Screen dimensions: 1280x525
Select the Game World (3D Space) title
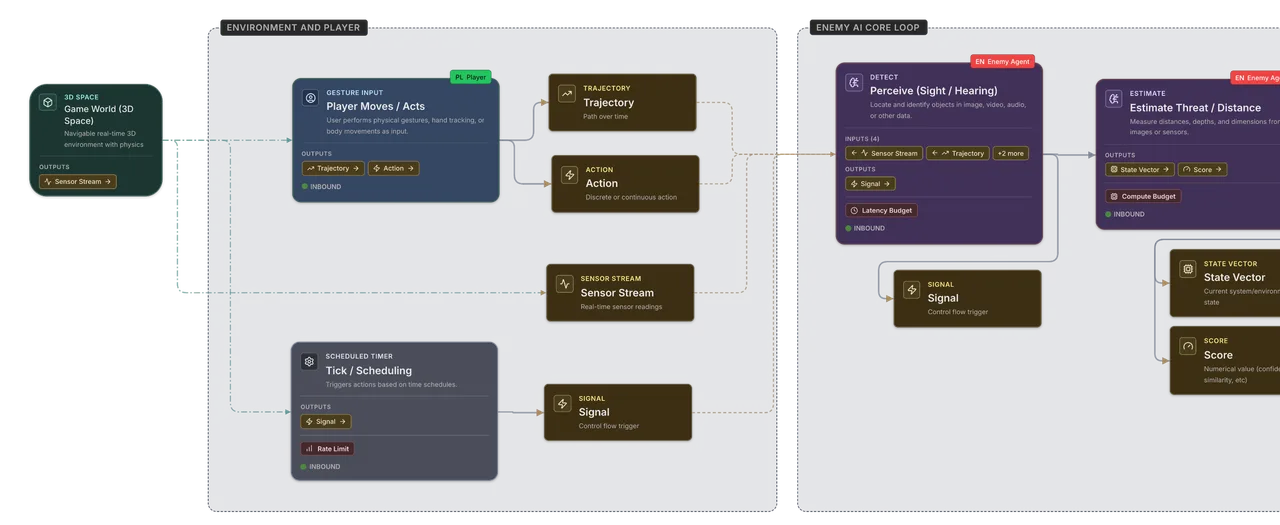[99, 115]
